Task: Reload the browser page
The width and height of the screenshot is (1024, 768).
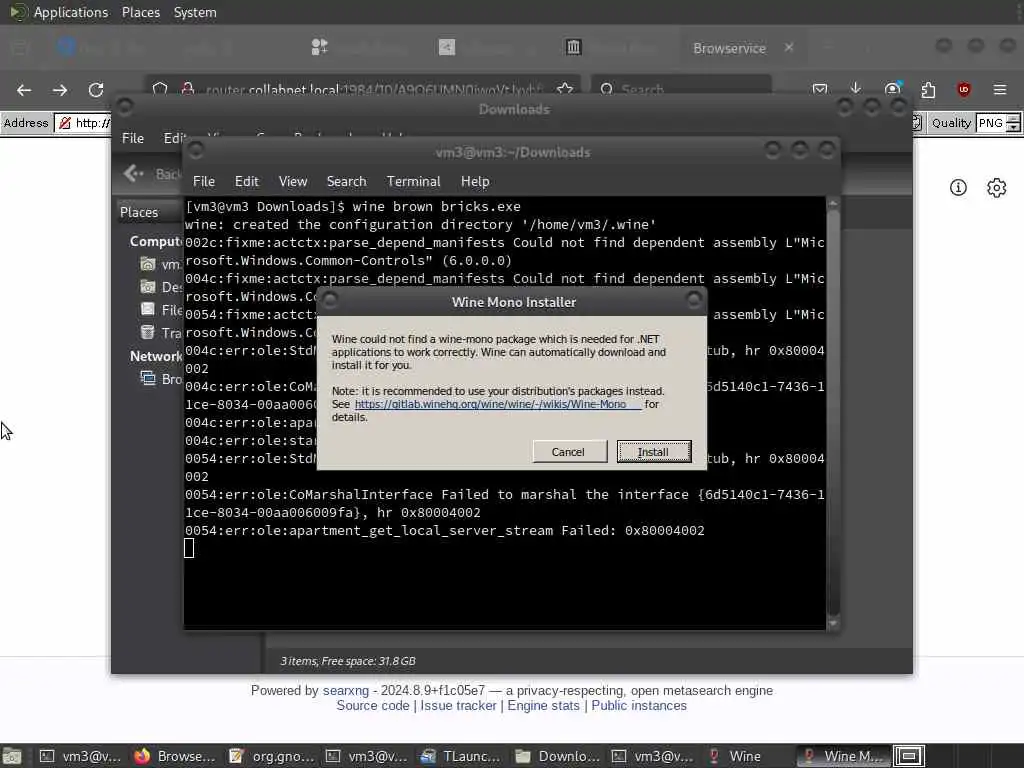Action: 96,89
